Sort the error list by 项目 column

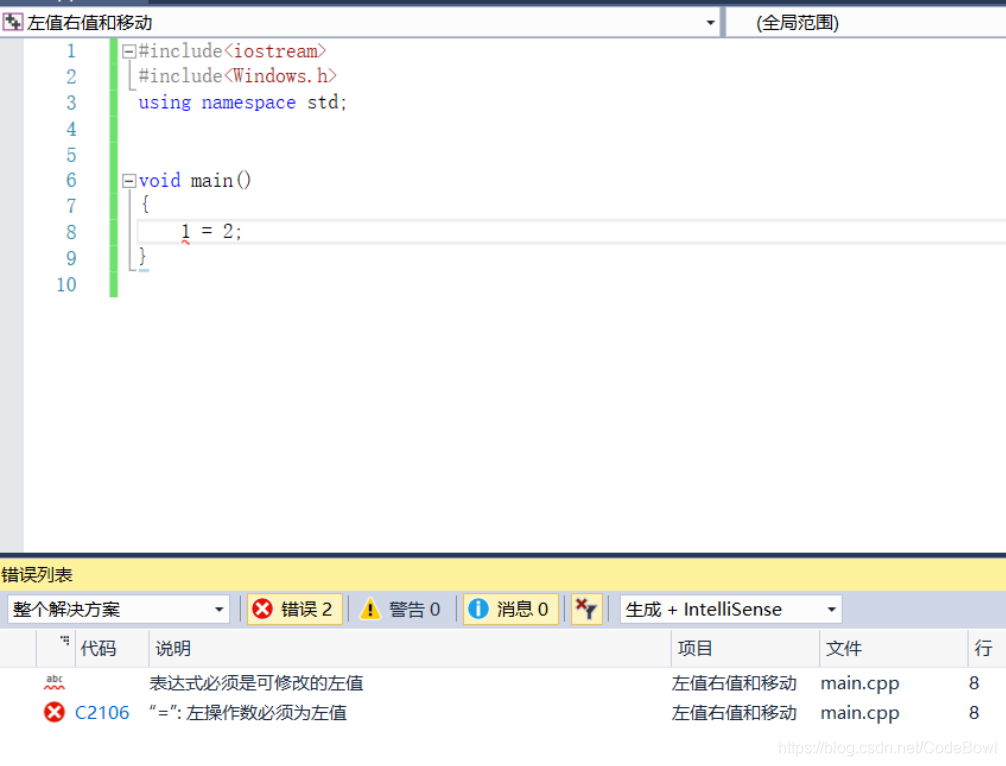click(x=746, y=649)
